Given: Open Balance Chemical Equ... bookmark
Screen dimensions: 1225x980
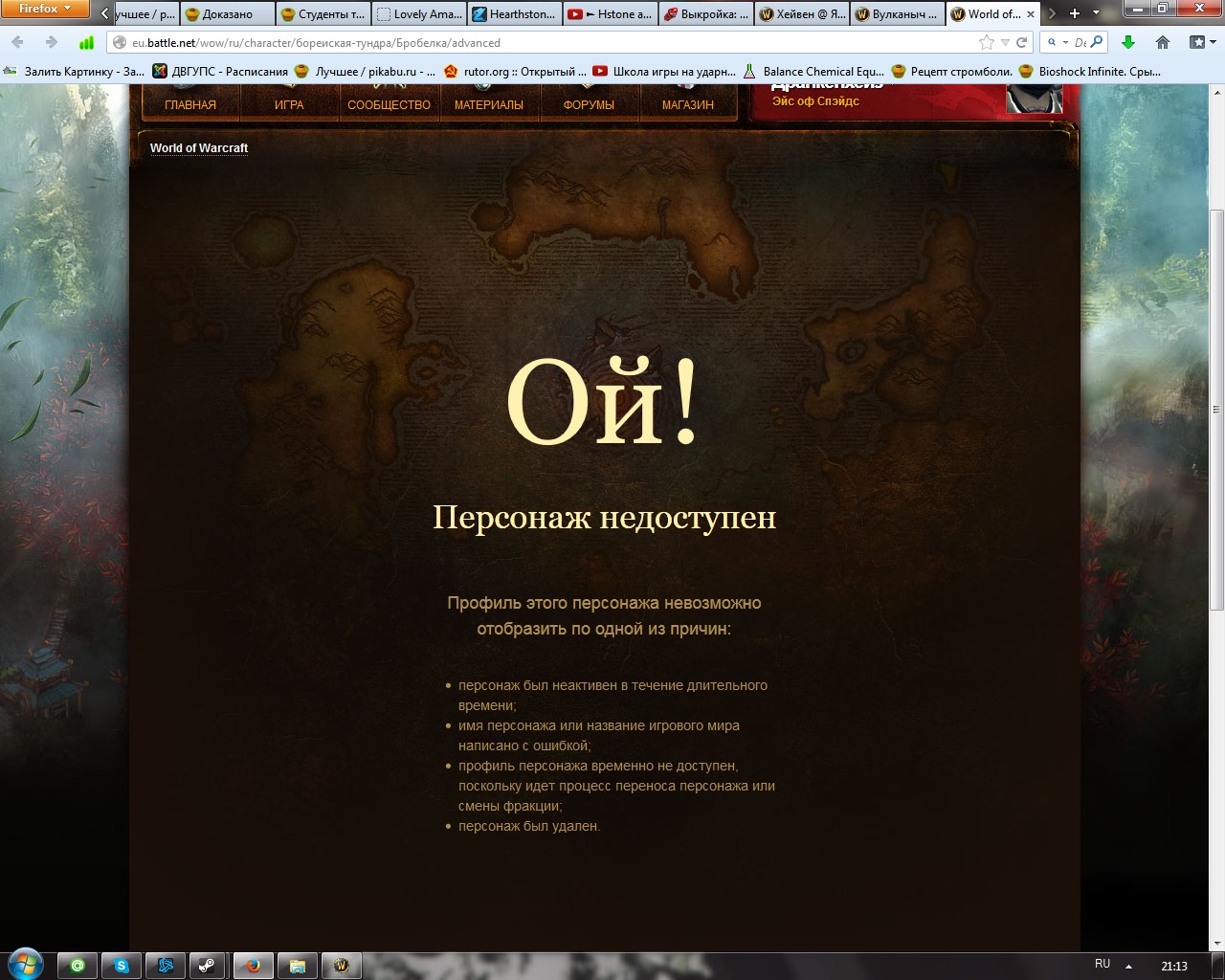Looking at the screenshot, I should pyautogui.click(x=813, y=71).
